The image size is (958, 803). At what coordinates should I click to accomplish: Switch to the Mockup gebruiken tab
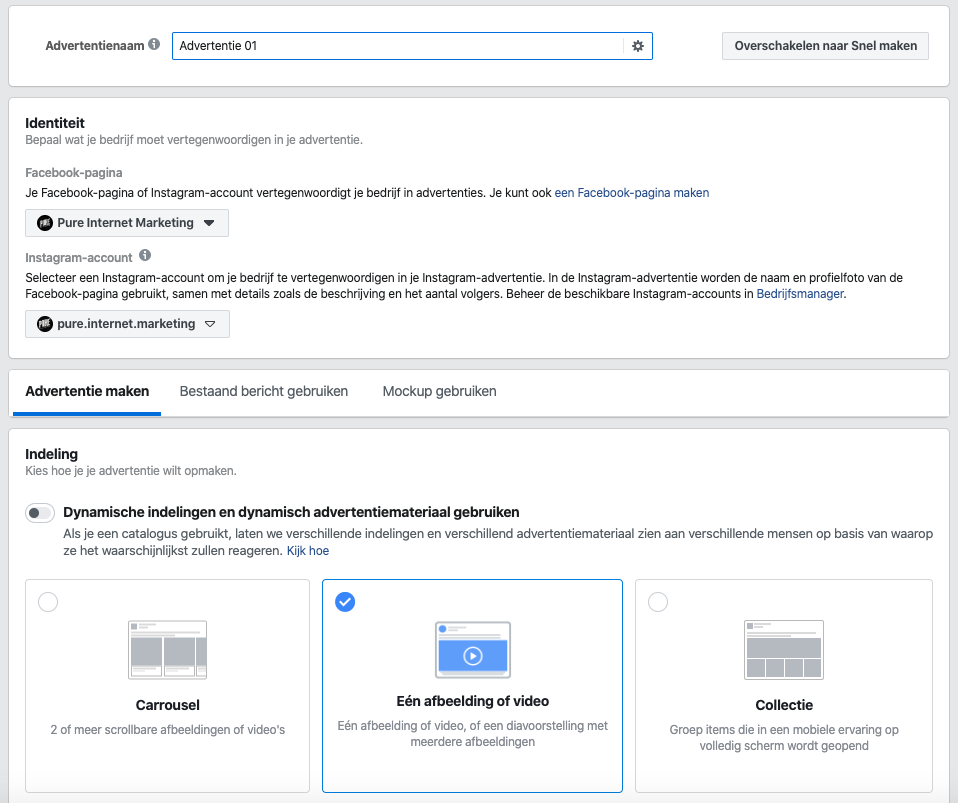[439, 392]
